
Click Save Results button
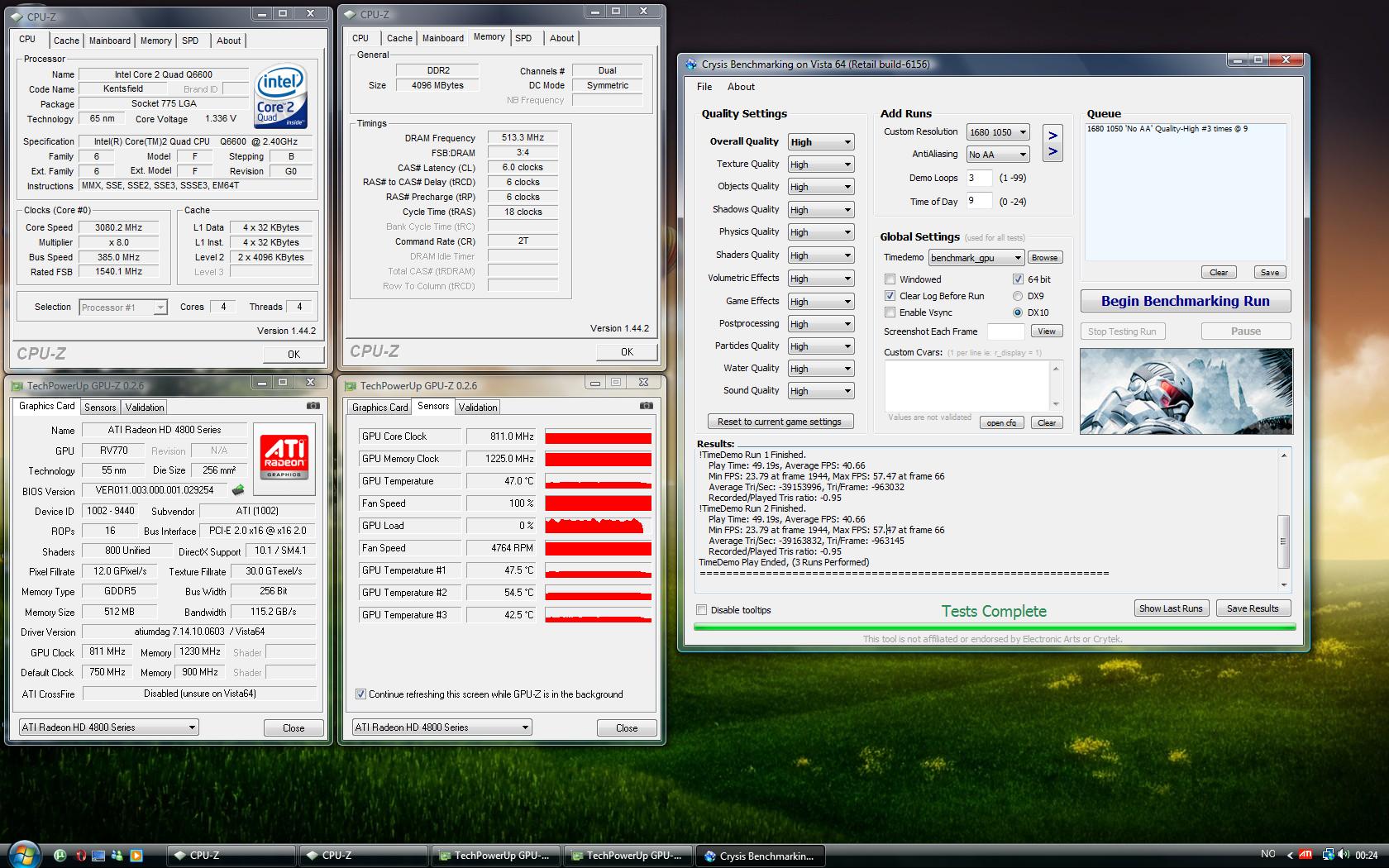coord(1253,608)
